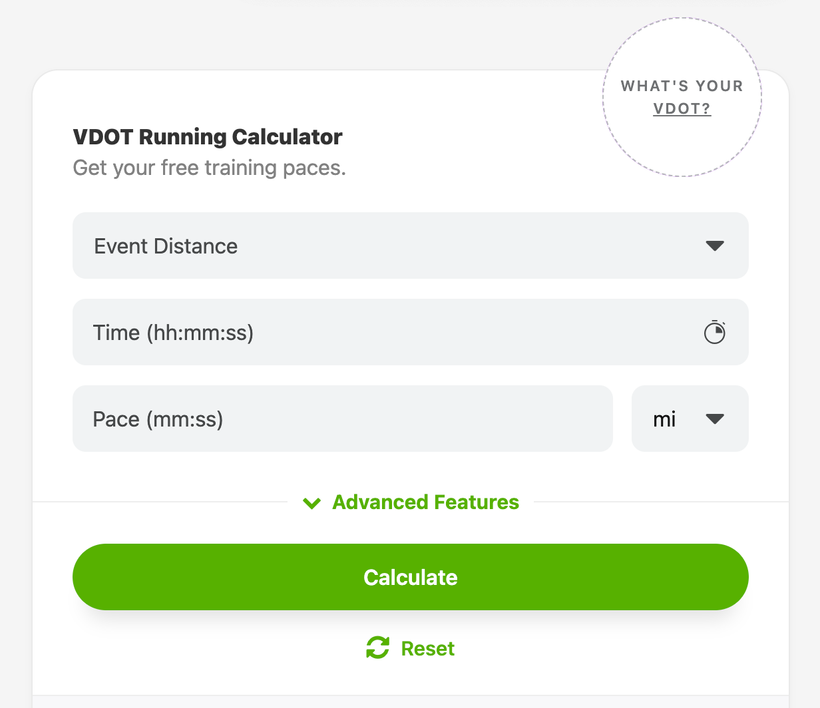Open the underlined VDOT? link

click(682, 109)
